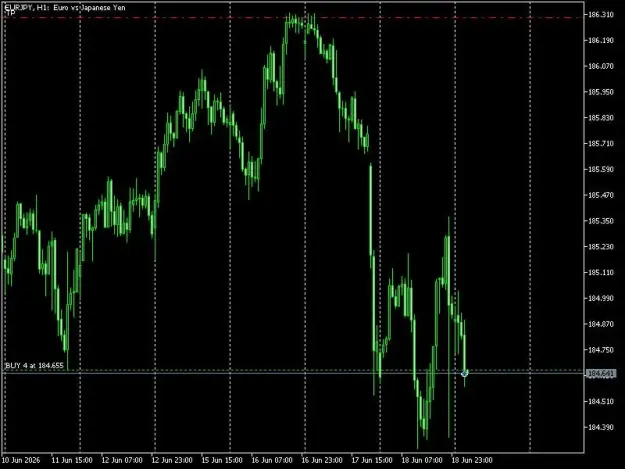Click price scale value 186.310
This screenshot has width=625, height=469.
tap(601, 15)
